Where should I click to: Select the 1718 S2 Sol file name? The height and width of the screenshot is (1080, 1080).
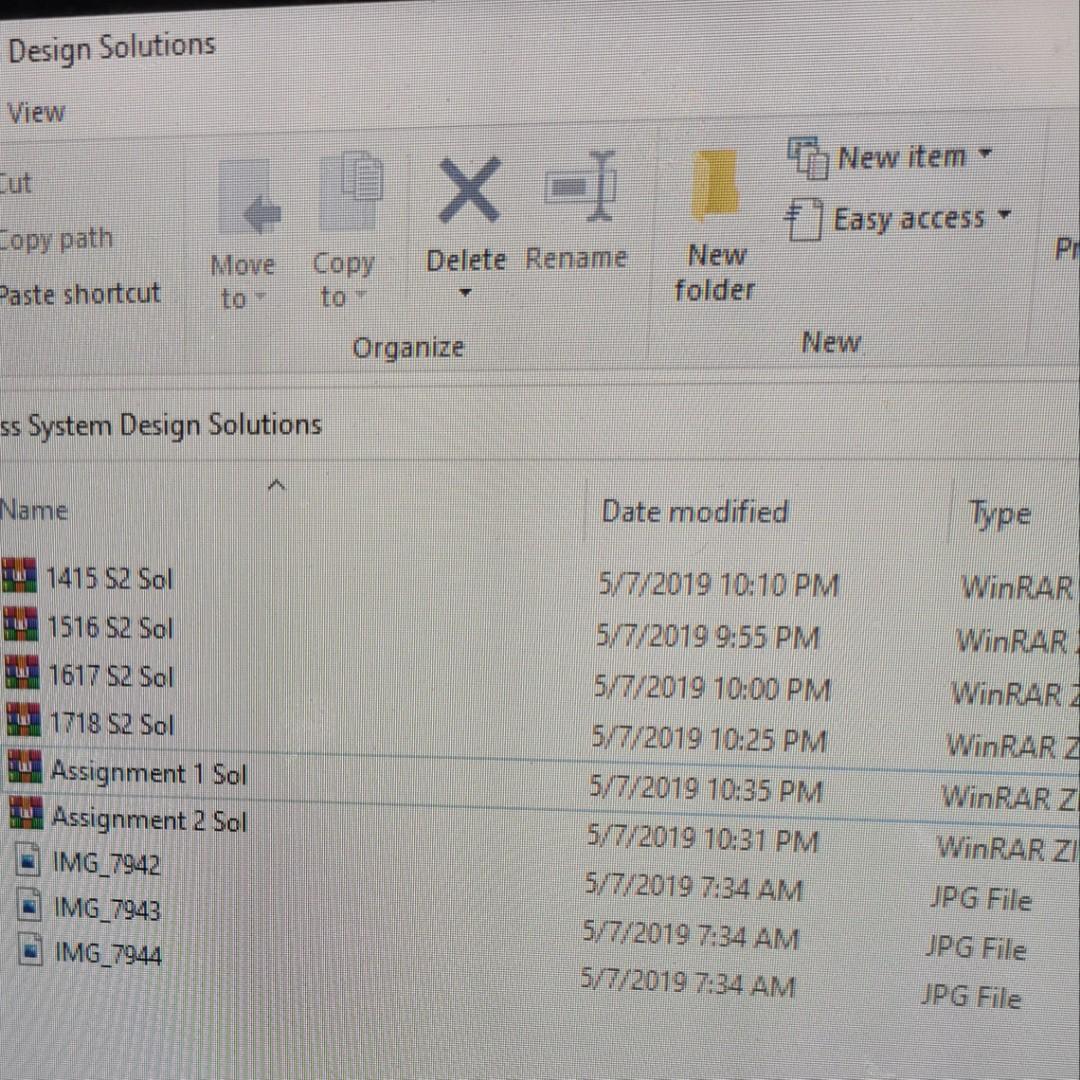(111, 723)
